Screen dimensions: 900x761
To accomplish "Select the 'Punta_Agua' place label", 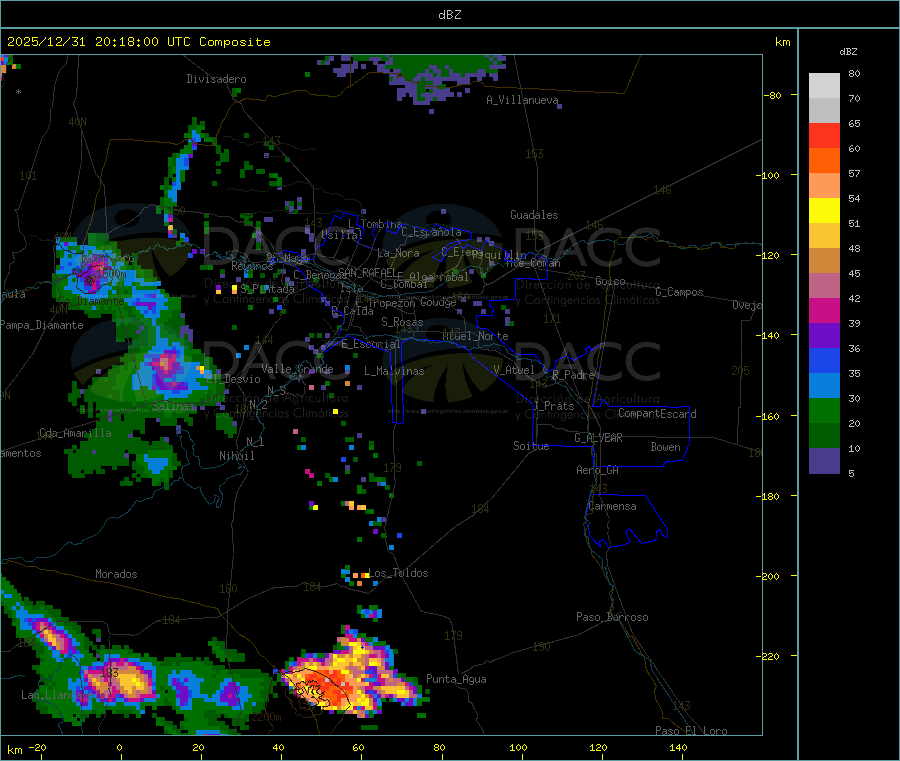I will (x=456, y=679).
